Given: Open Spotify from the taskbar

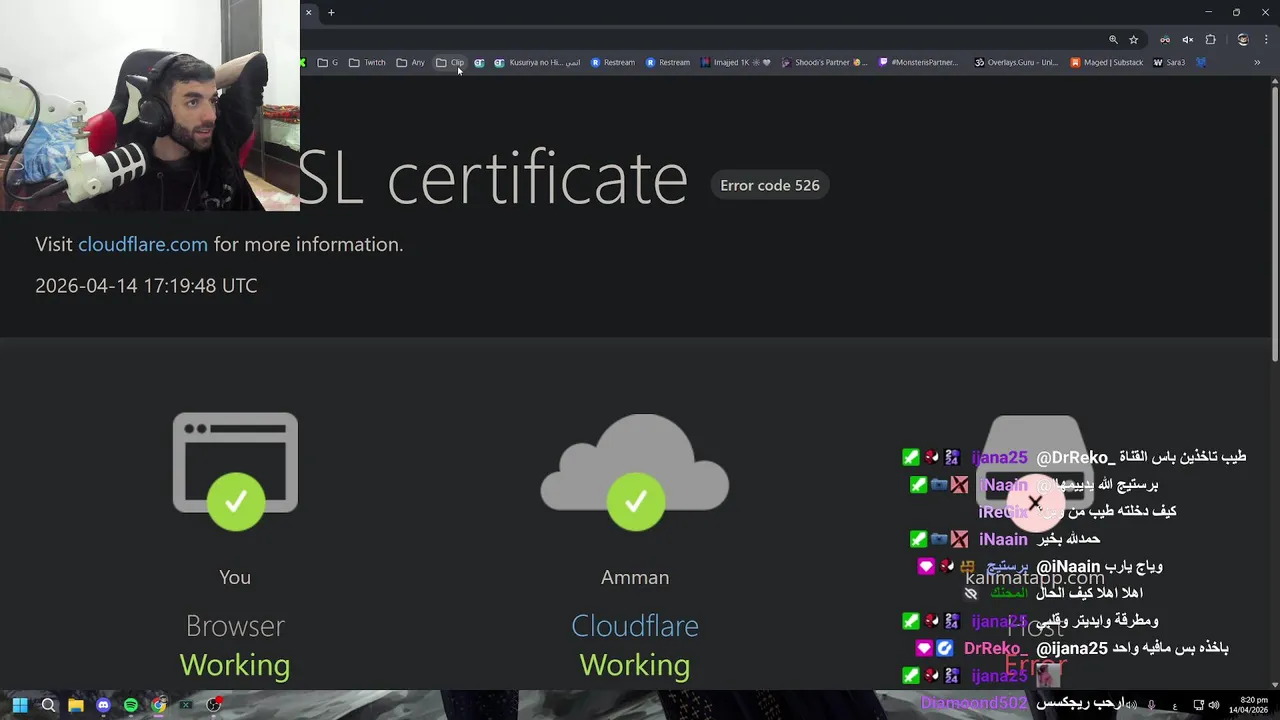Looking at the screenshot, I should pos(131,705).
